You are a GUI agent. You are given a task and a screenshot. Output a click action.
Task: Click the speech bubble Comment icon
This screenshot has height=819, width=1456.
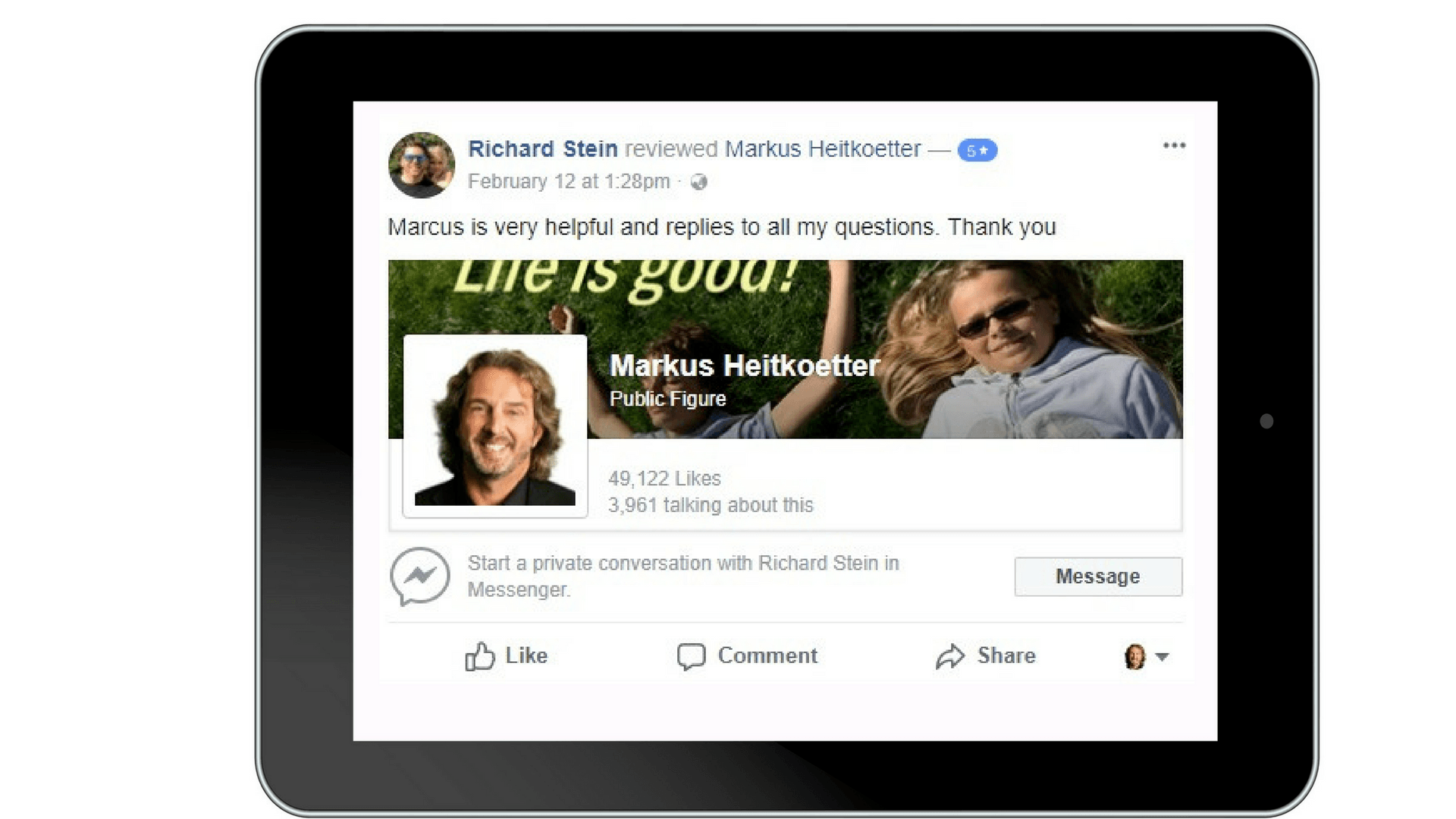coord(691,657)
